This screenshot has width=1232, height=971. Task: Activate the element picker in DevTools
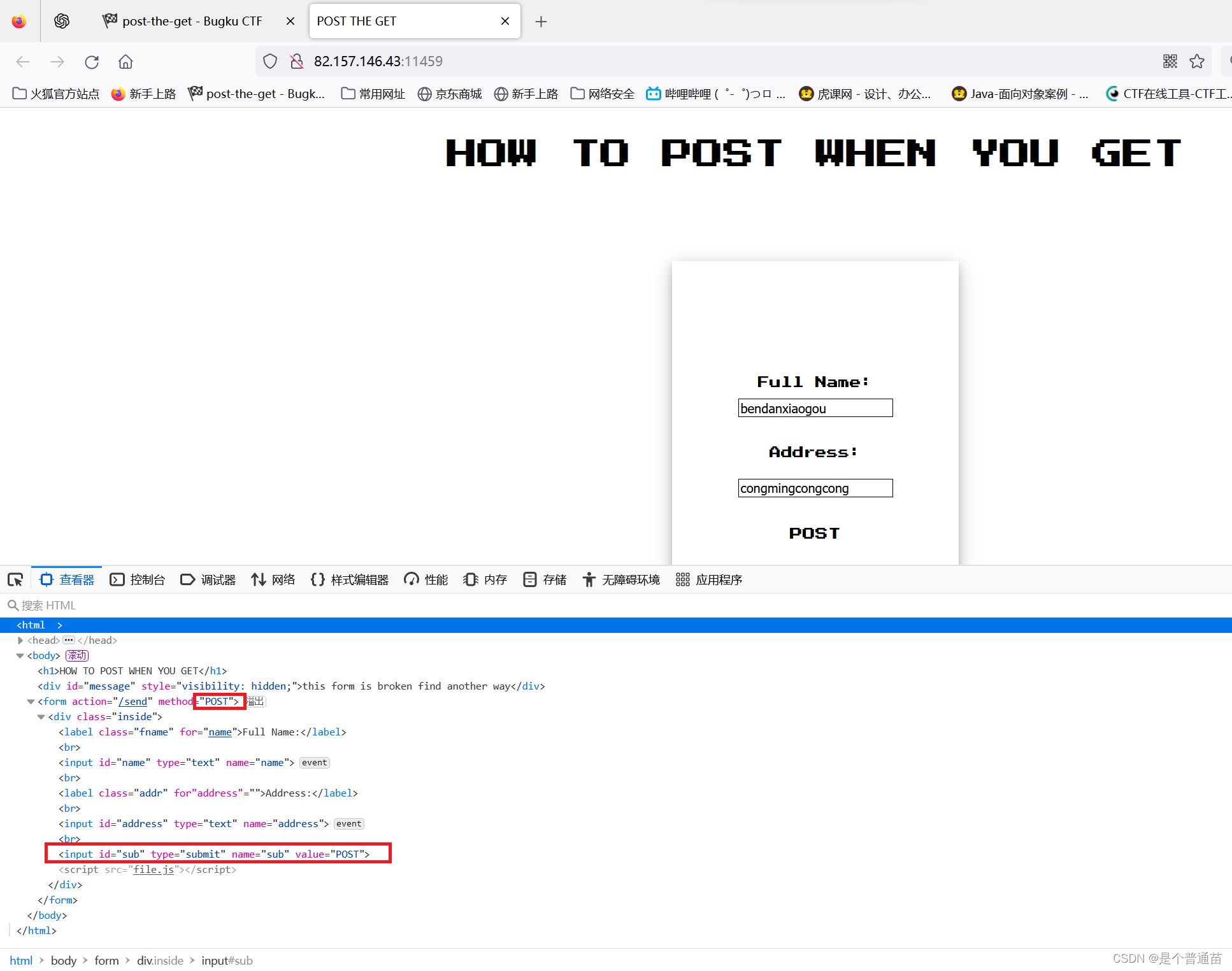(x=15, y=579)
